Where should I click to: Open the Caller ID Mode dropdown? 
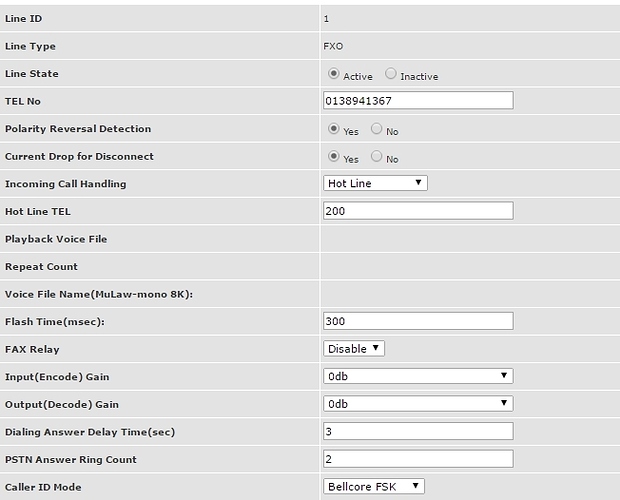374,487
